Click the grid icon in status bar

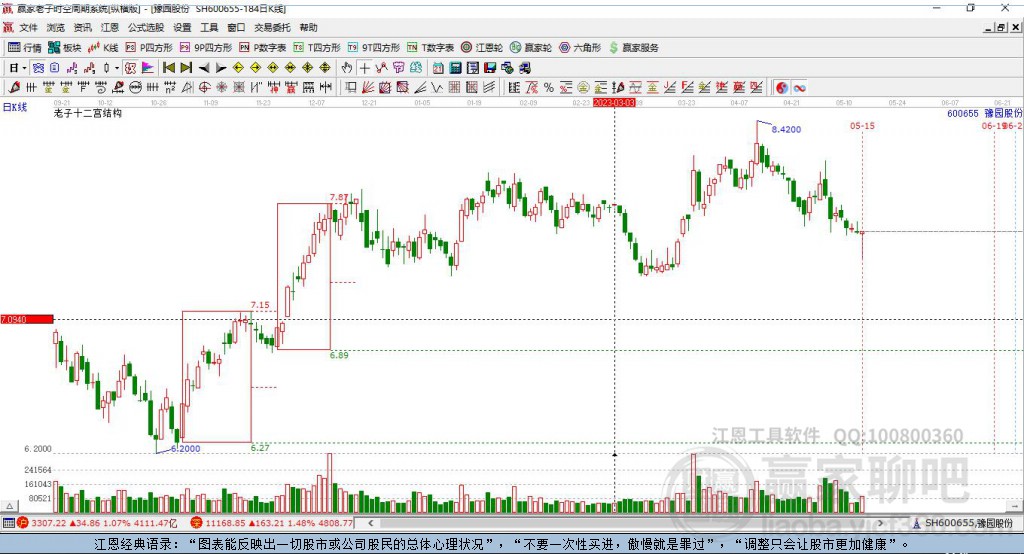(x=8, y=523)
